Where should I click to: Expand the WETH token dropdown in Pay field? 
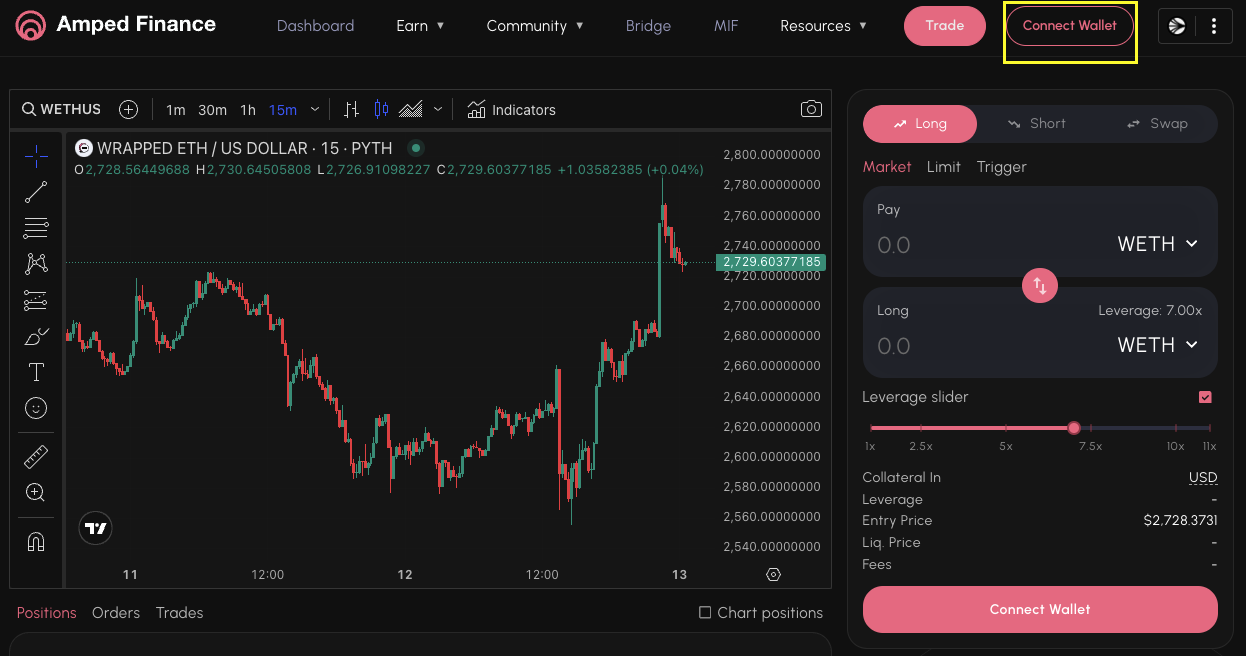pyautogui.click(x=1158, y=243)
